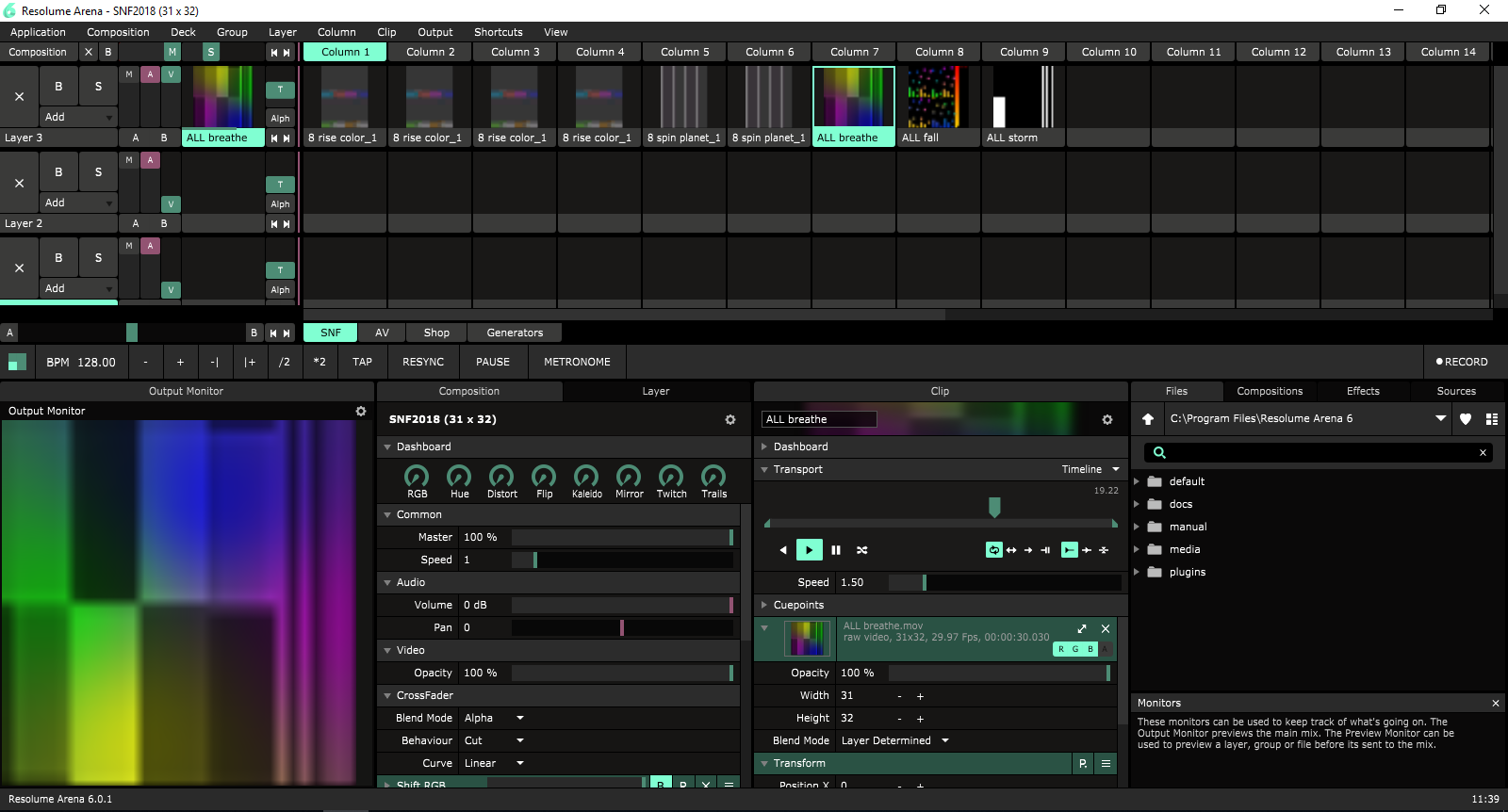Click the favorites heart icon in Files
The height and width of the screenshot is (812, 1508).
pos(1466,419)
